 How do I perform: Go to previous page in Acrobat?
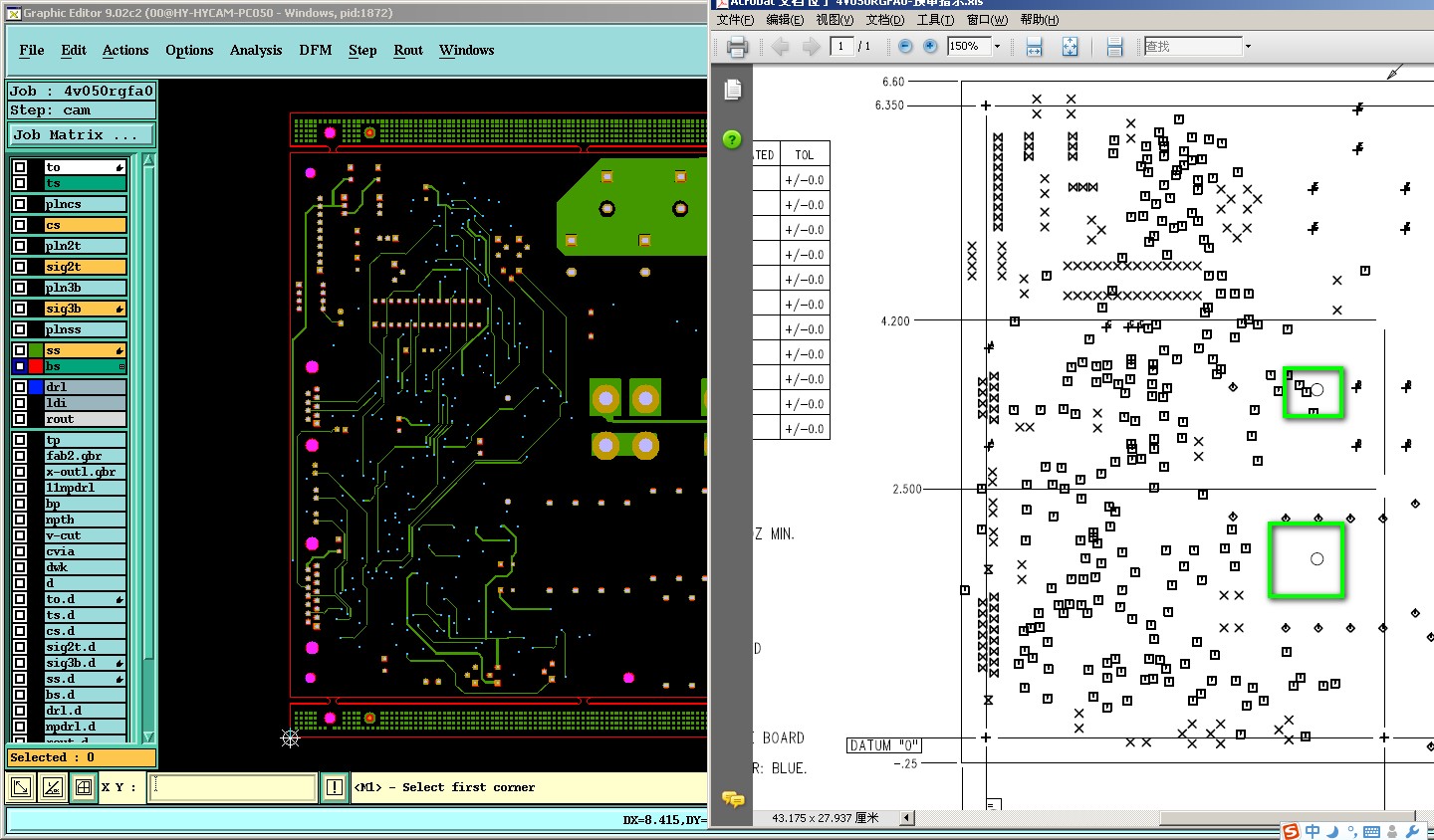[780, 47]
